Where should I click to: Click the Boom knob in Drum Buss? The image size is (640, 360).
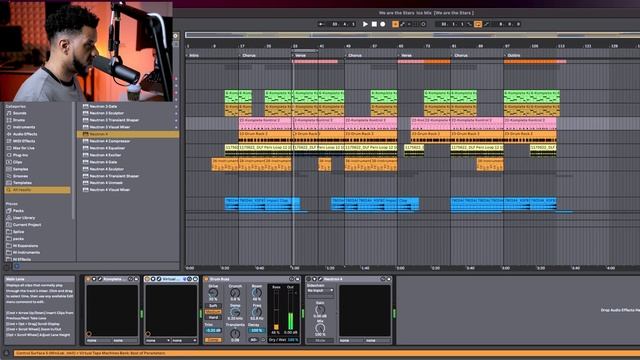point(256,293)
